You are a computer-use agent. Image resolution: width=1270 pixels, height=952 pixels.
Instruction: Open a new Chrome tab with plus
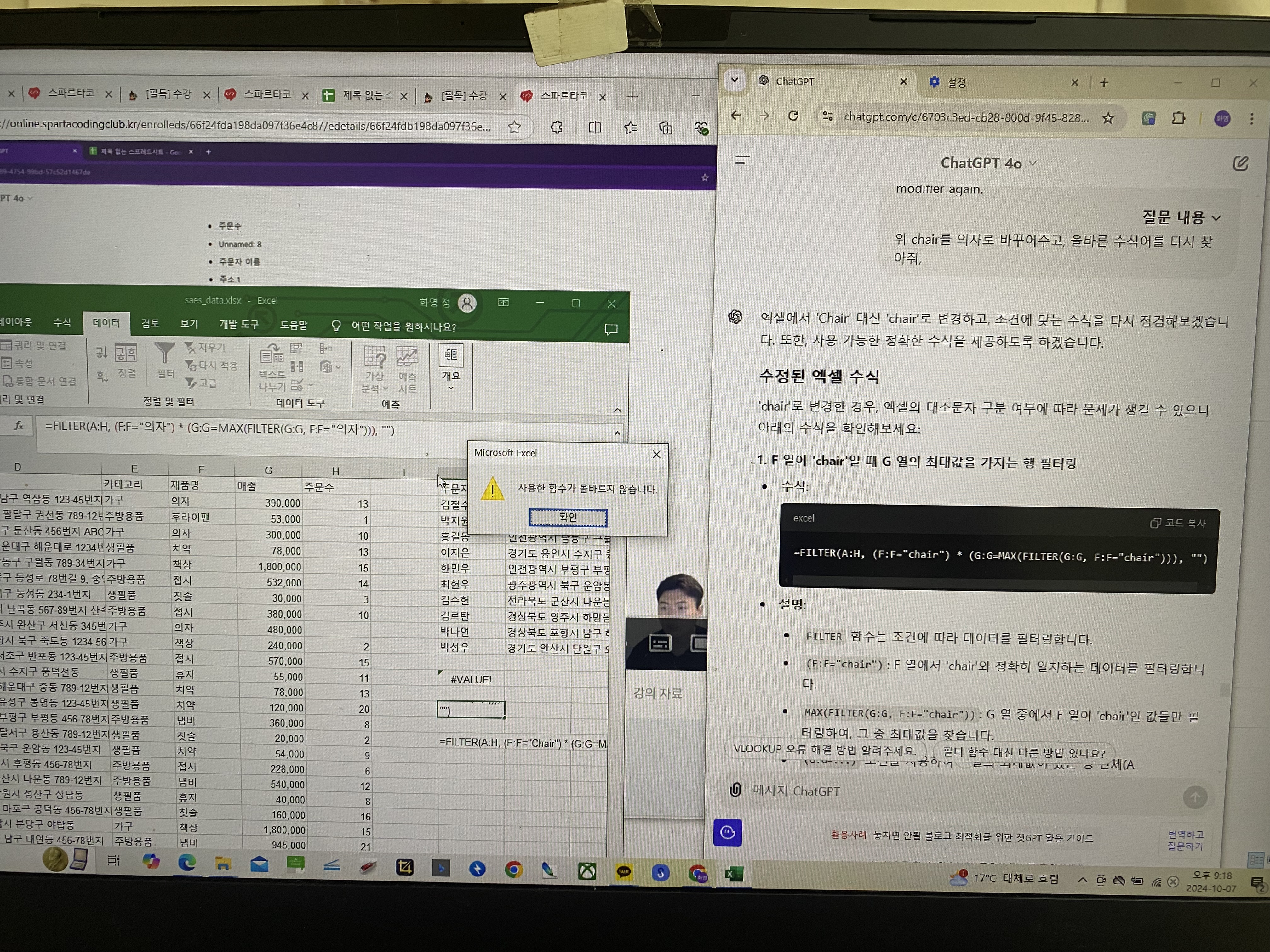click(x=1104, y=82)
